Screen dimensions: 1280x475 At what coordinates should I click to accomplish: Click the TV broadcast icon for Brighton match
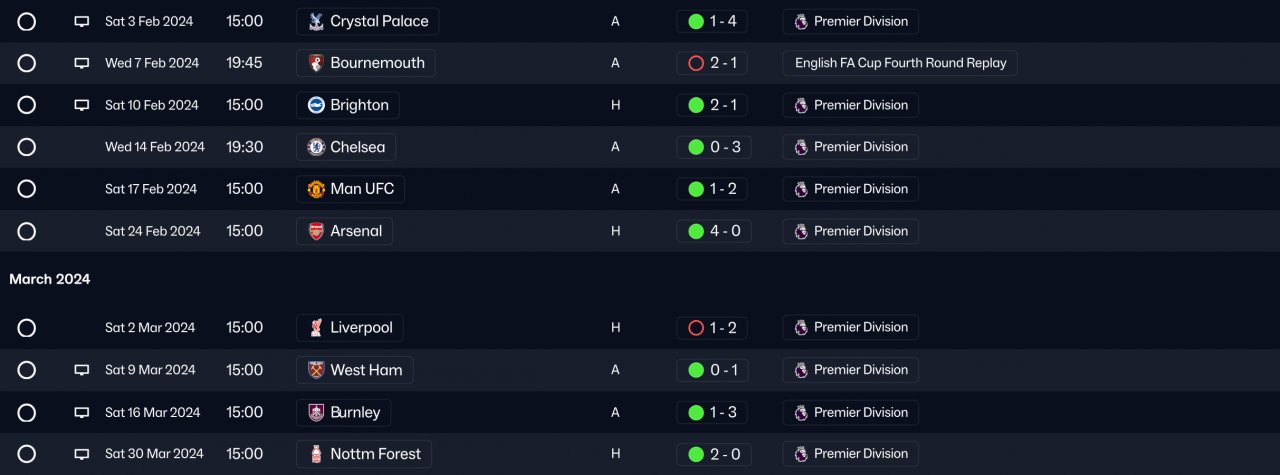point(82,105)
